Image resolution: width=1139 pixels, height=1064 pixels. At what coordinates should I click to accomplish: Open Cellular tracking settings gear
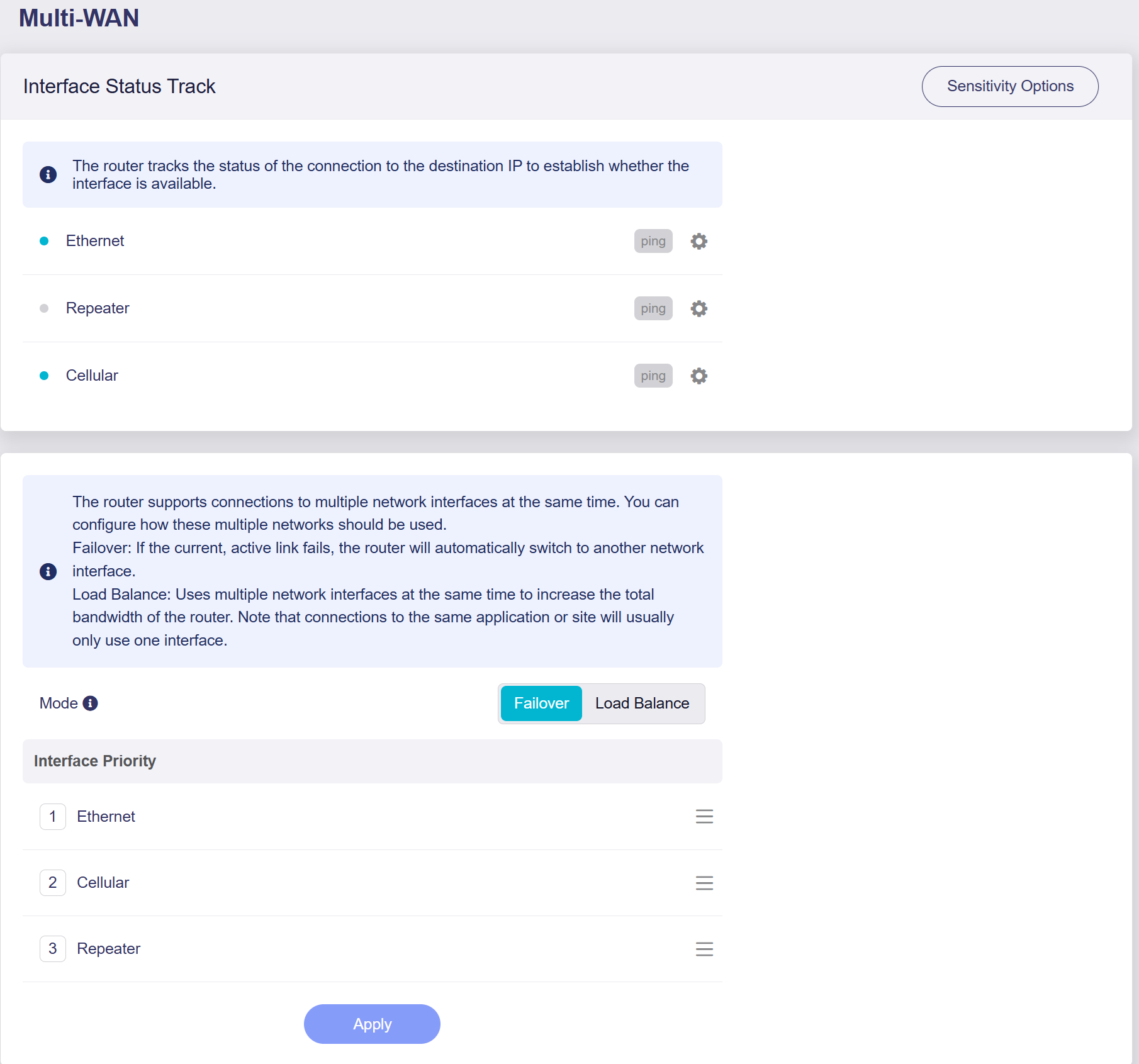pyautogui.click(x=699, y=376)
